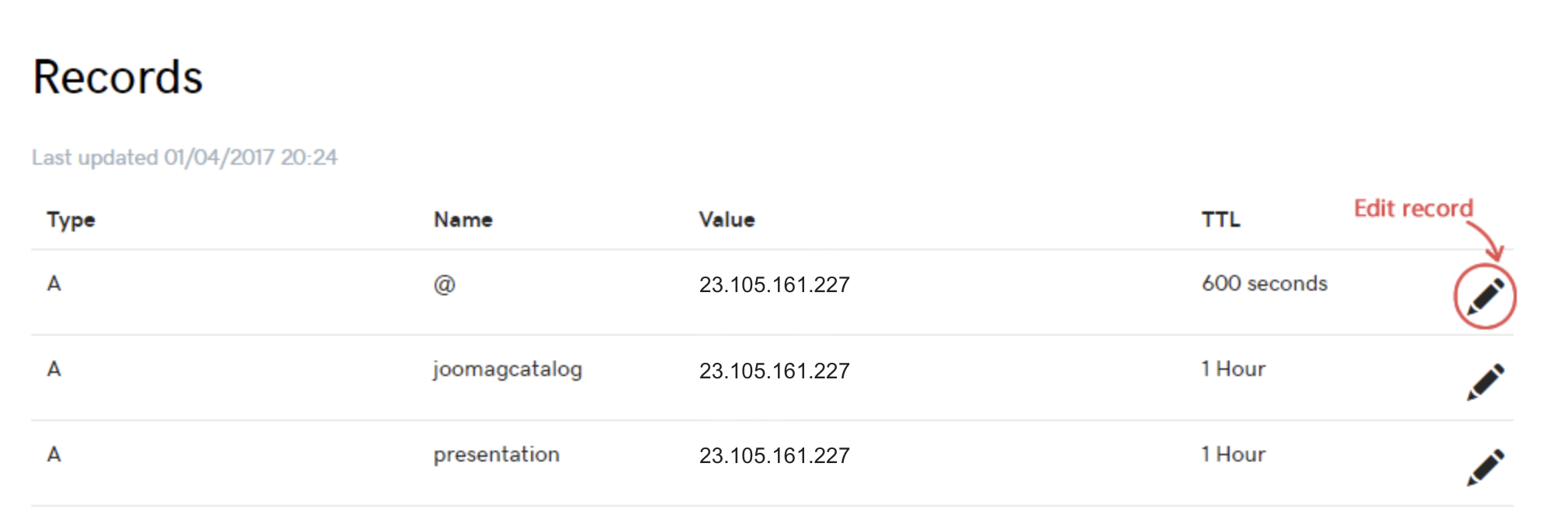Click the A type cell in presentation row
Screen dimensions: 1568x519
(x=54, y=455)
